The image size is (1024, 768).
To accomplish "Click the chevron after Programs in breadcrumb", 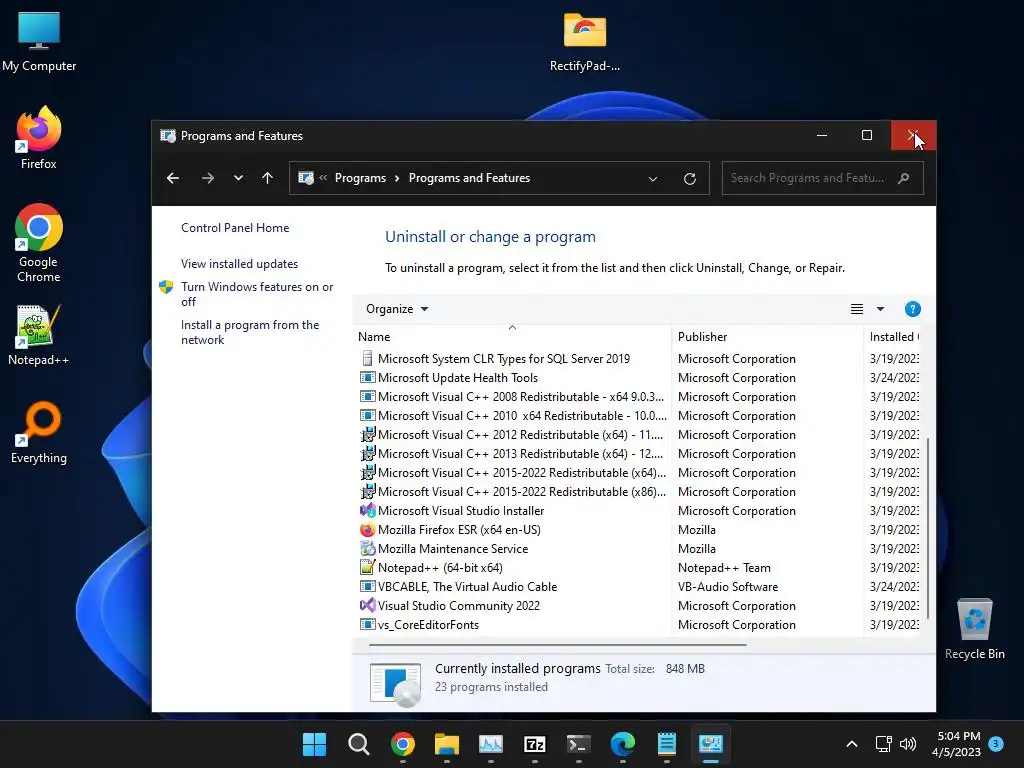I will click(397, 178).
